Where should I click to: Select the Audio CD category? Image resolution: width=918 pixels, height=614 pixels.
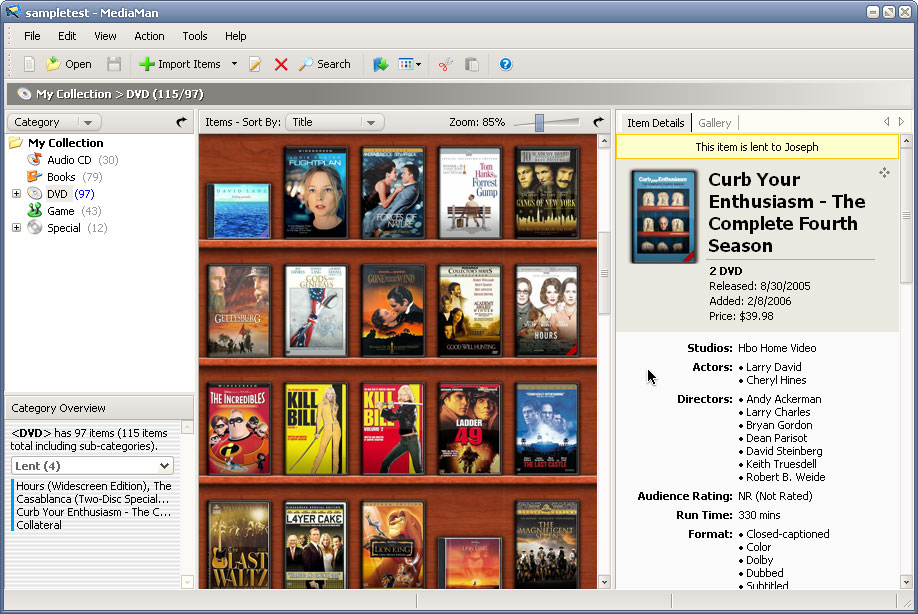coord(69,160)
